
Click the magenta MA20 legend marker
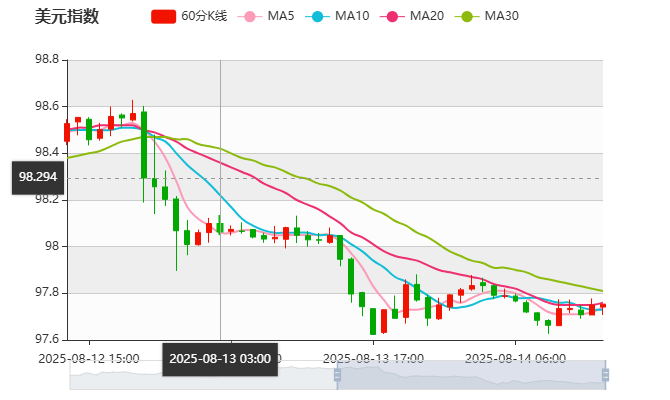[392, 16]
